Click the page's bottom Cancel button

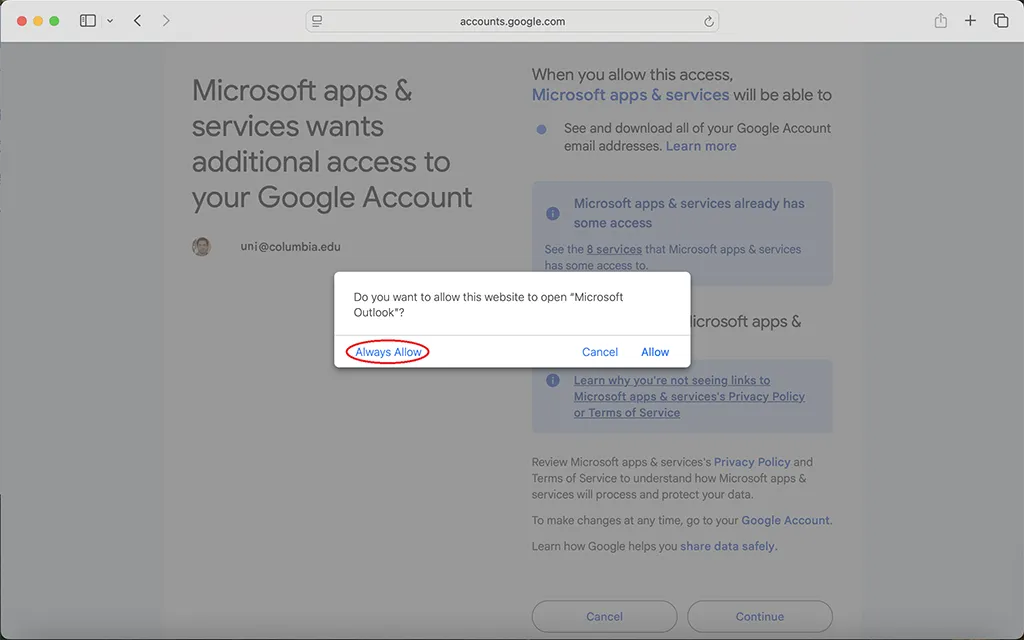coord(604,616)
